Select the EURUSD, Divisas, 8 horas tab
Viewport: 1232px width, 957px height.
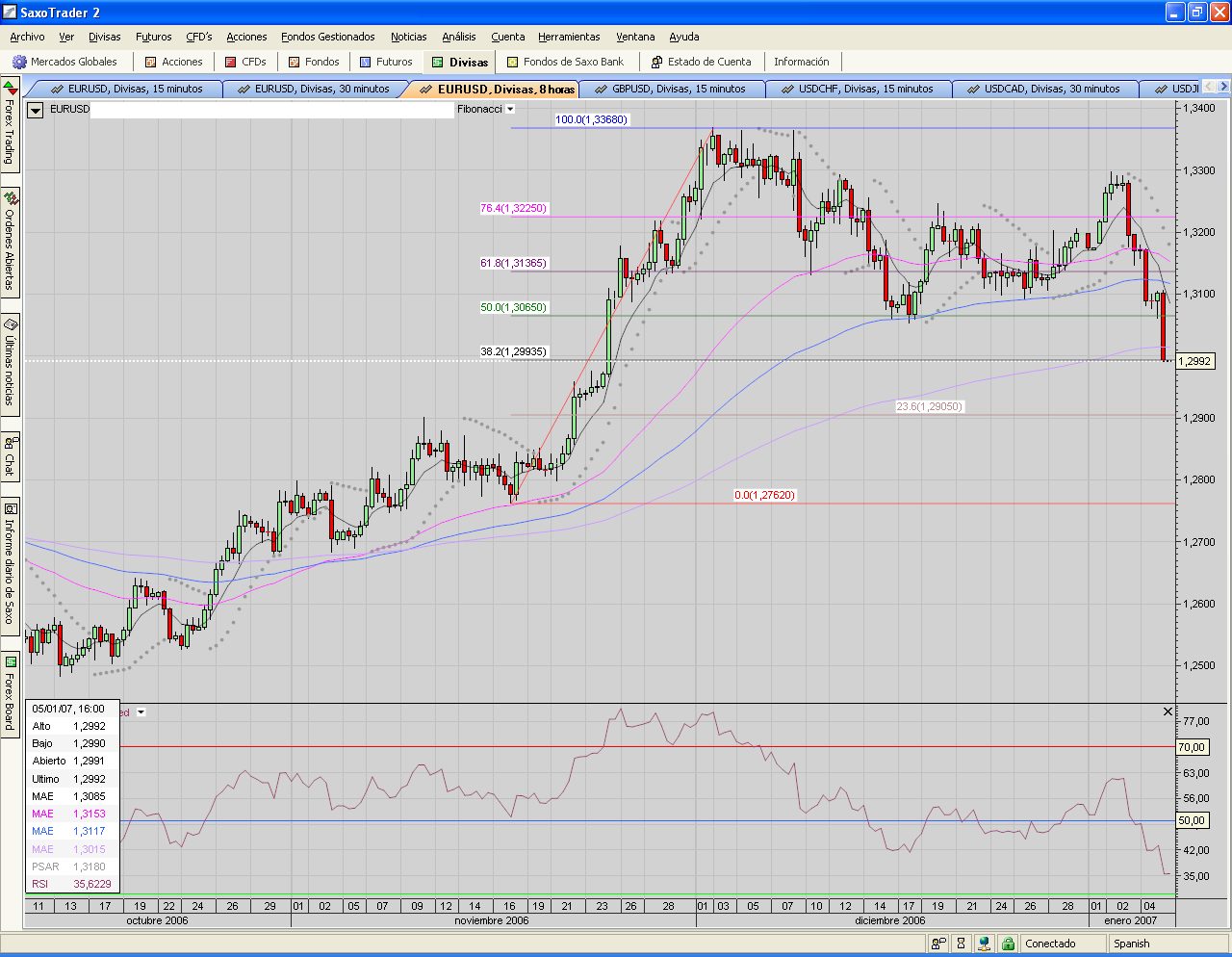[497, 89]
